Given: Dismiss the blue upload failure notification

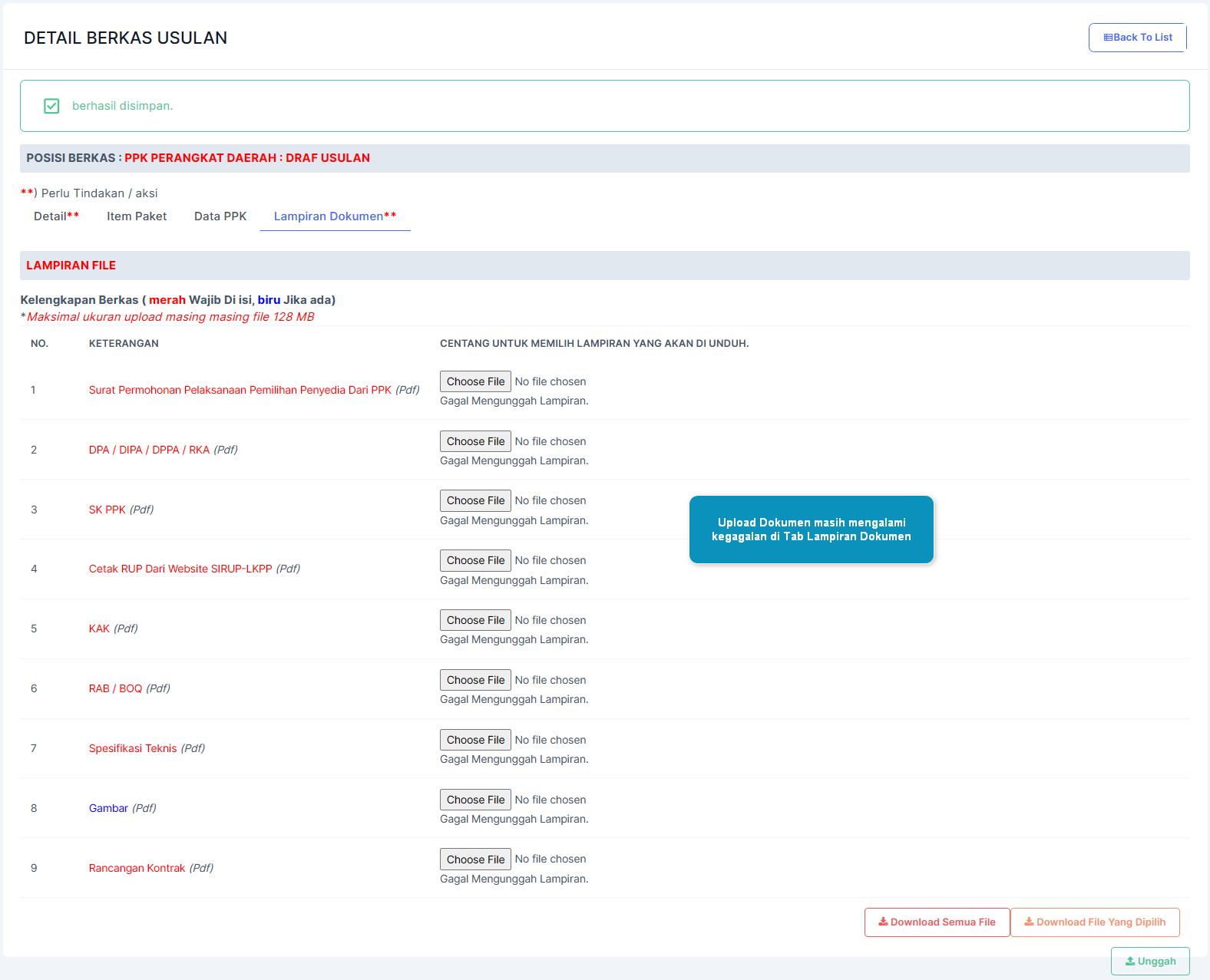Looking at the screenshot, I should pyautogui.click(x=811, y=530).
